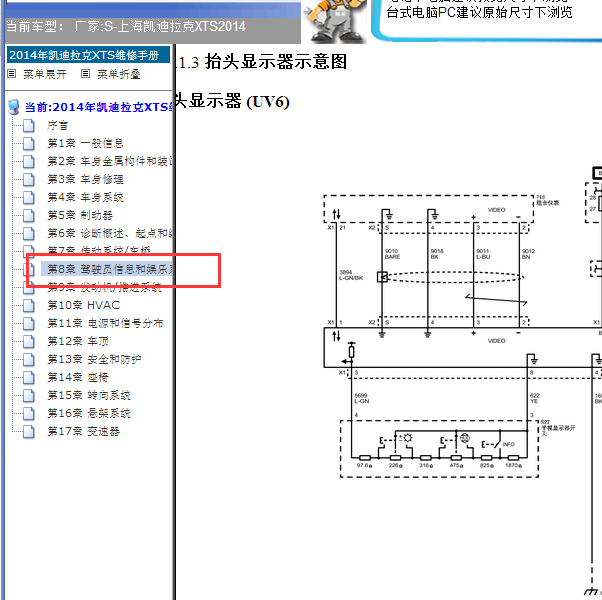This screenshot has height=600, width=602.
Task: Click the page icon beside 第16章 悬架系统
Action: (28, 413)
